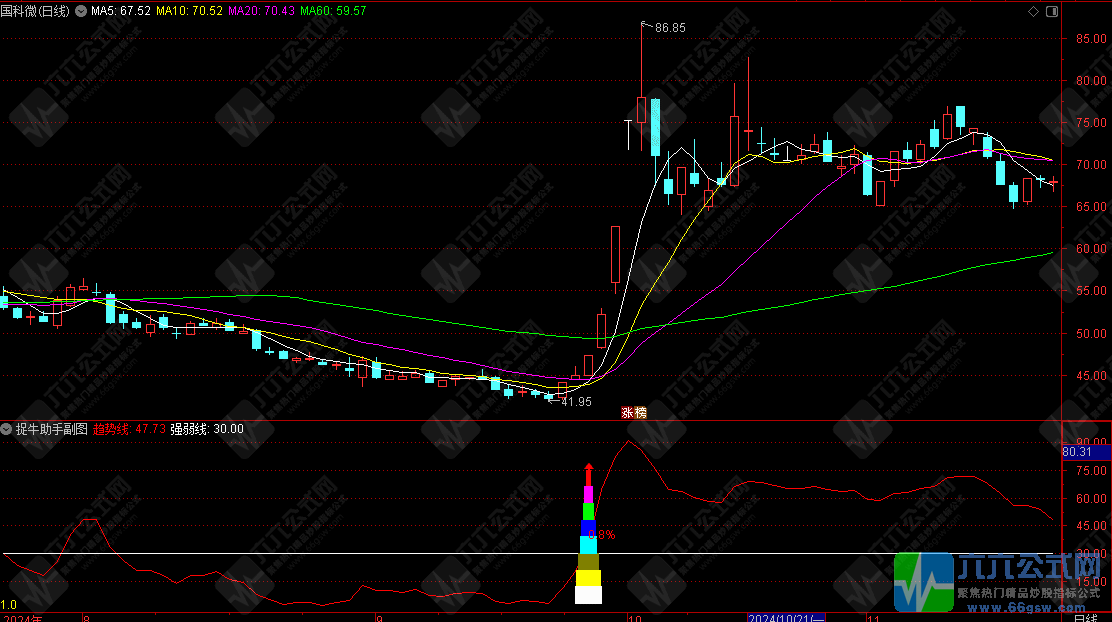
Task: Click the 41.95 low price marker
Action: coord(575,401)
